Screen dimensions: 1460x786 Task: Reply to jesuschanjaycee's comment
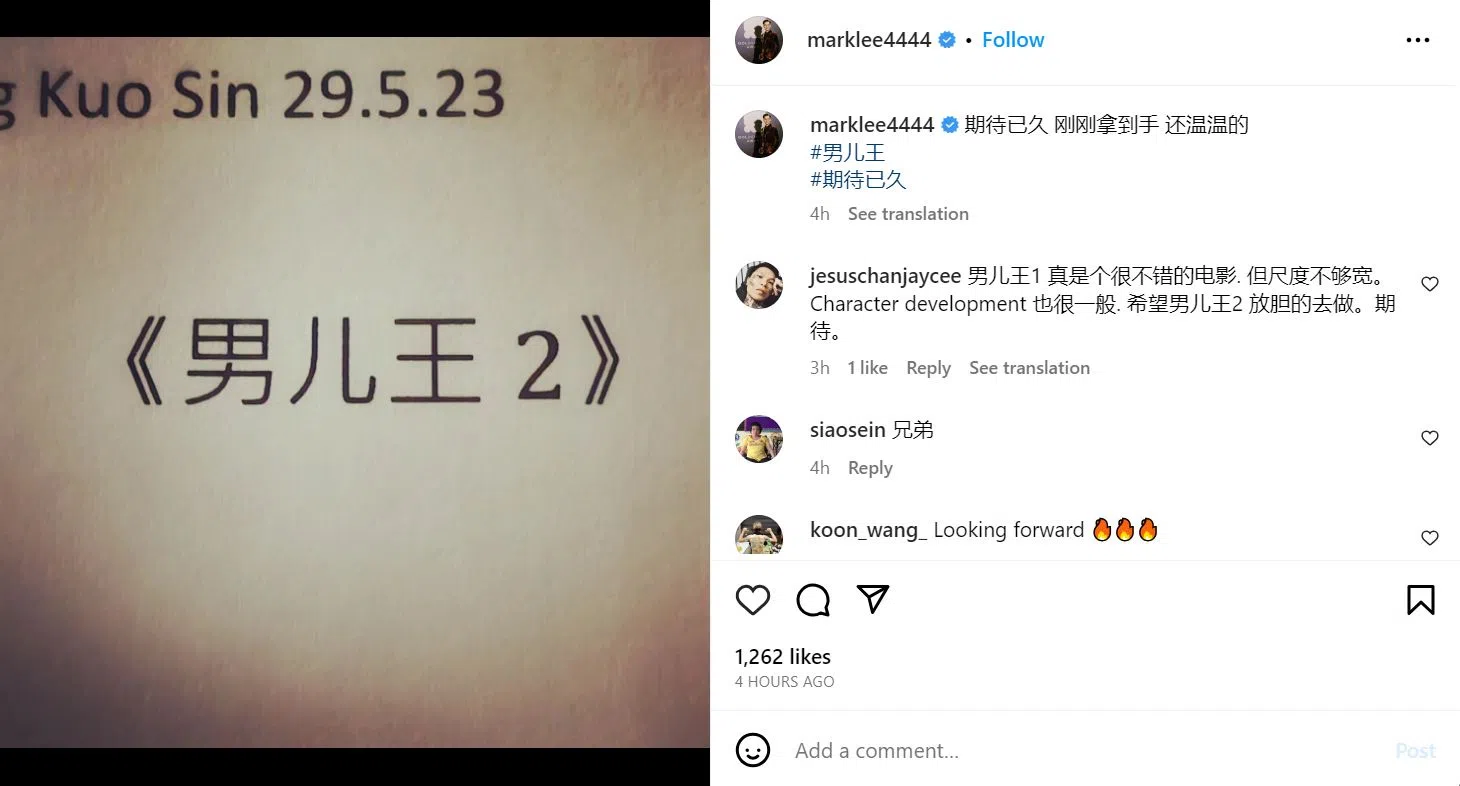click(928, 368)
